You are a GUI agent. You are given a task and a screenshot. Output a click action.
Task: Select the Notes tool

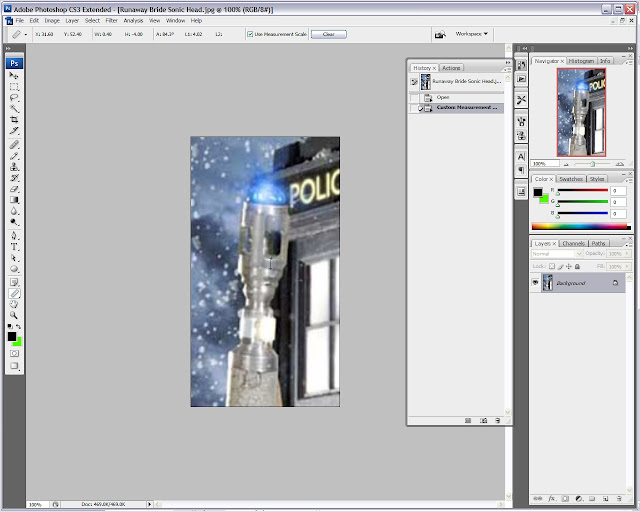14,282
